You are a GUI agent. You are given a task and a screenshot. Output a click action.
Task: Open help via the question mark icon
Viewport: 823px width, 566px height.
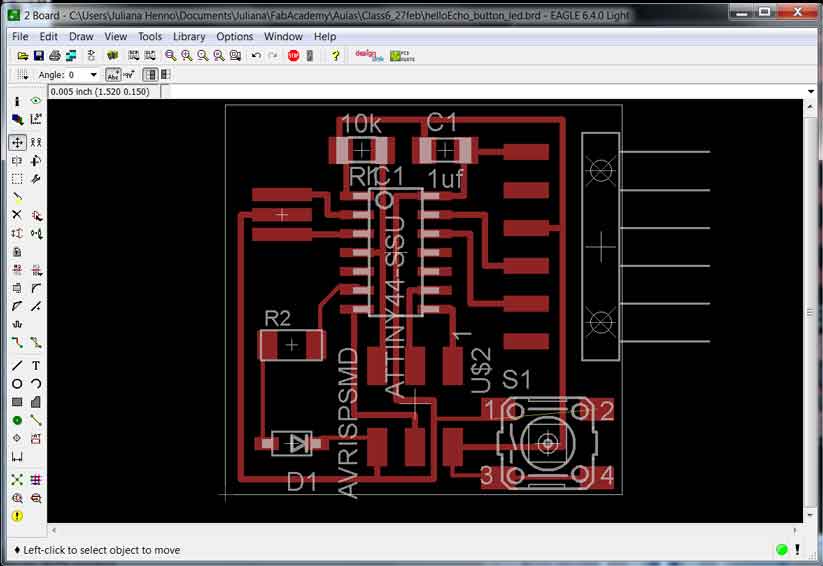coord(335,56)
